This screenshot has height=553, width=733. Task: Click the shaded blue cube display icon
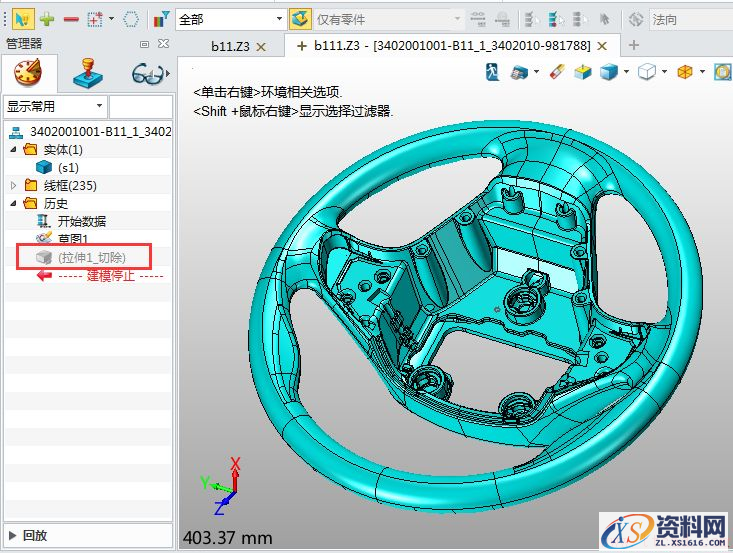pyautogui.click(x=609, y=72)
